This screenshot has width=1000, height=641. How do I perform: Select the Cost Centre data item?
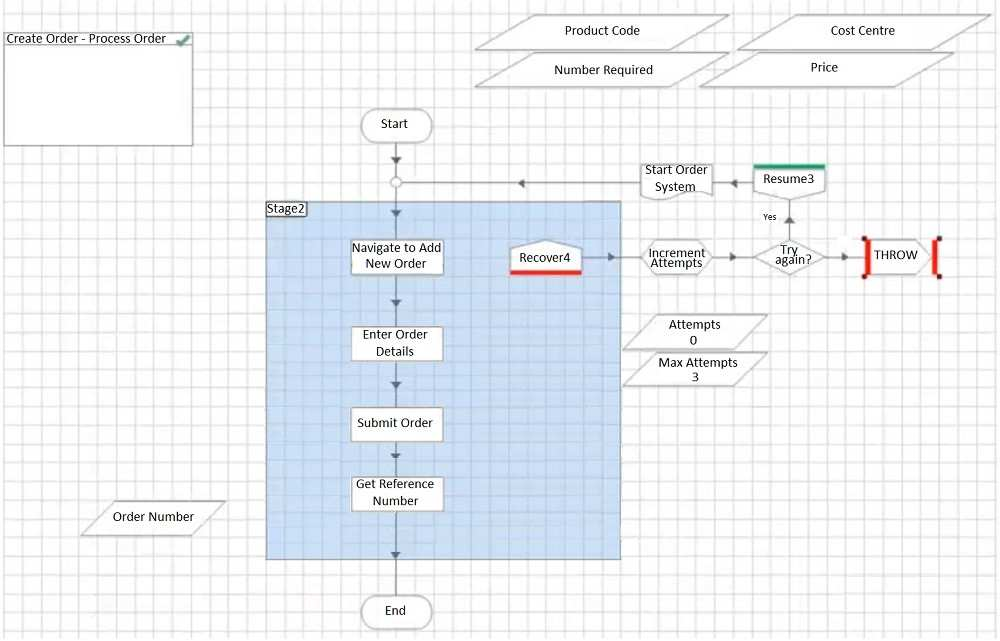(x=862, y=31)
